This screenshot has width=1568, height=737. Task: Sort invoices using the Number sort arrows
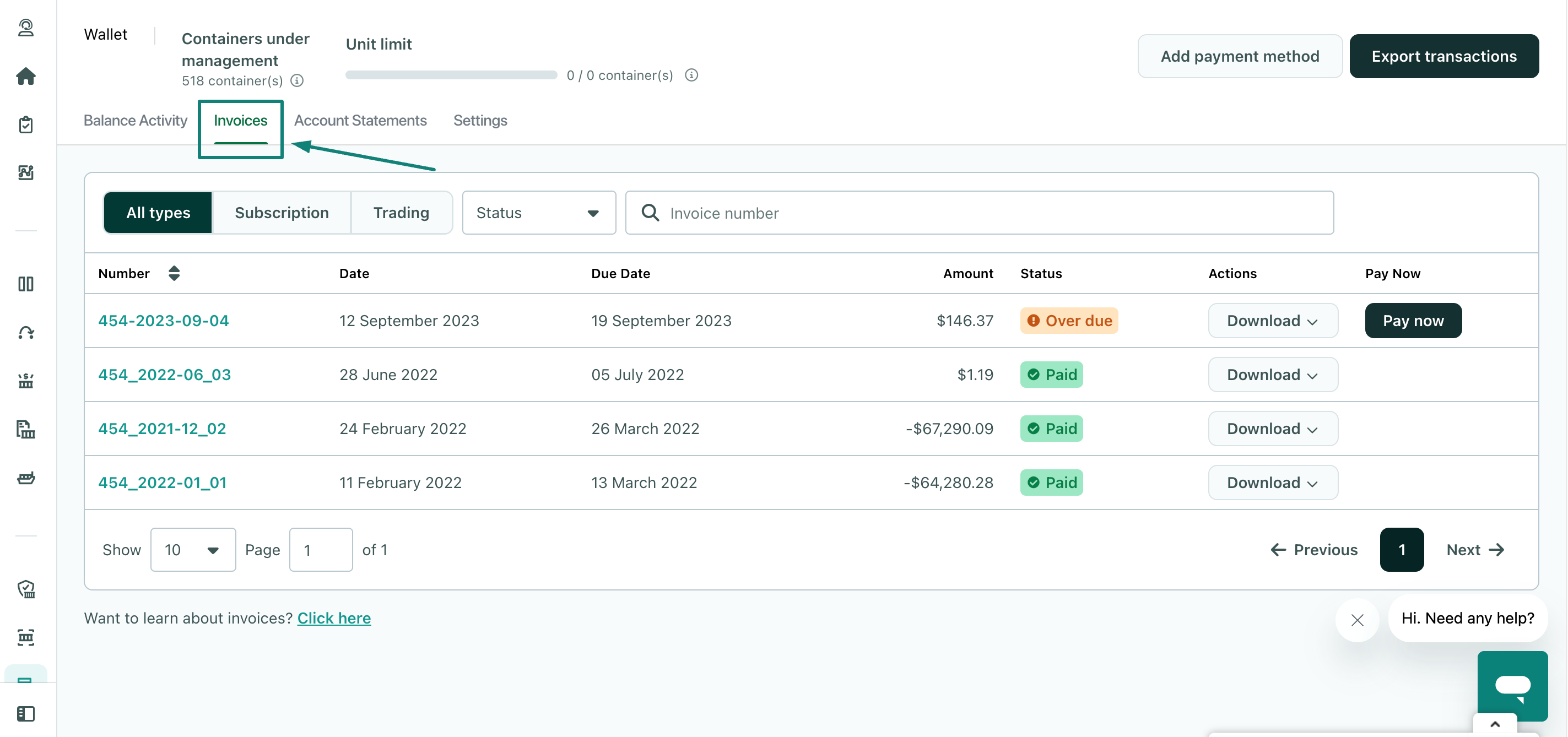pos(174,273)
